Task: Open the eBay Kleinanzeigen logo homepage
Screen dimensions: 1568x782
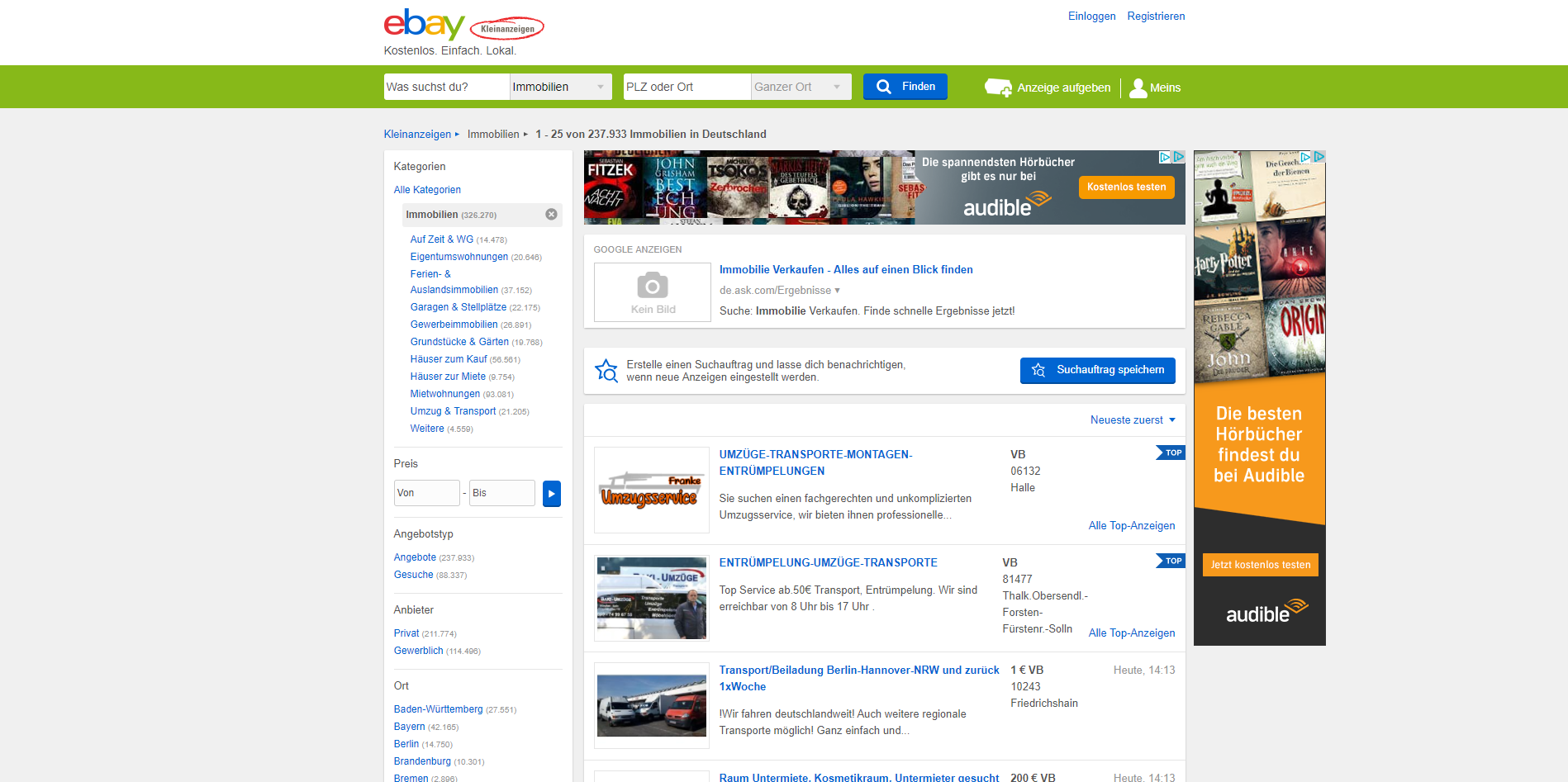Action: coord(463,25)
